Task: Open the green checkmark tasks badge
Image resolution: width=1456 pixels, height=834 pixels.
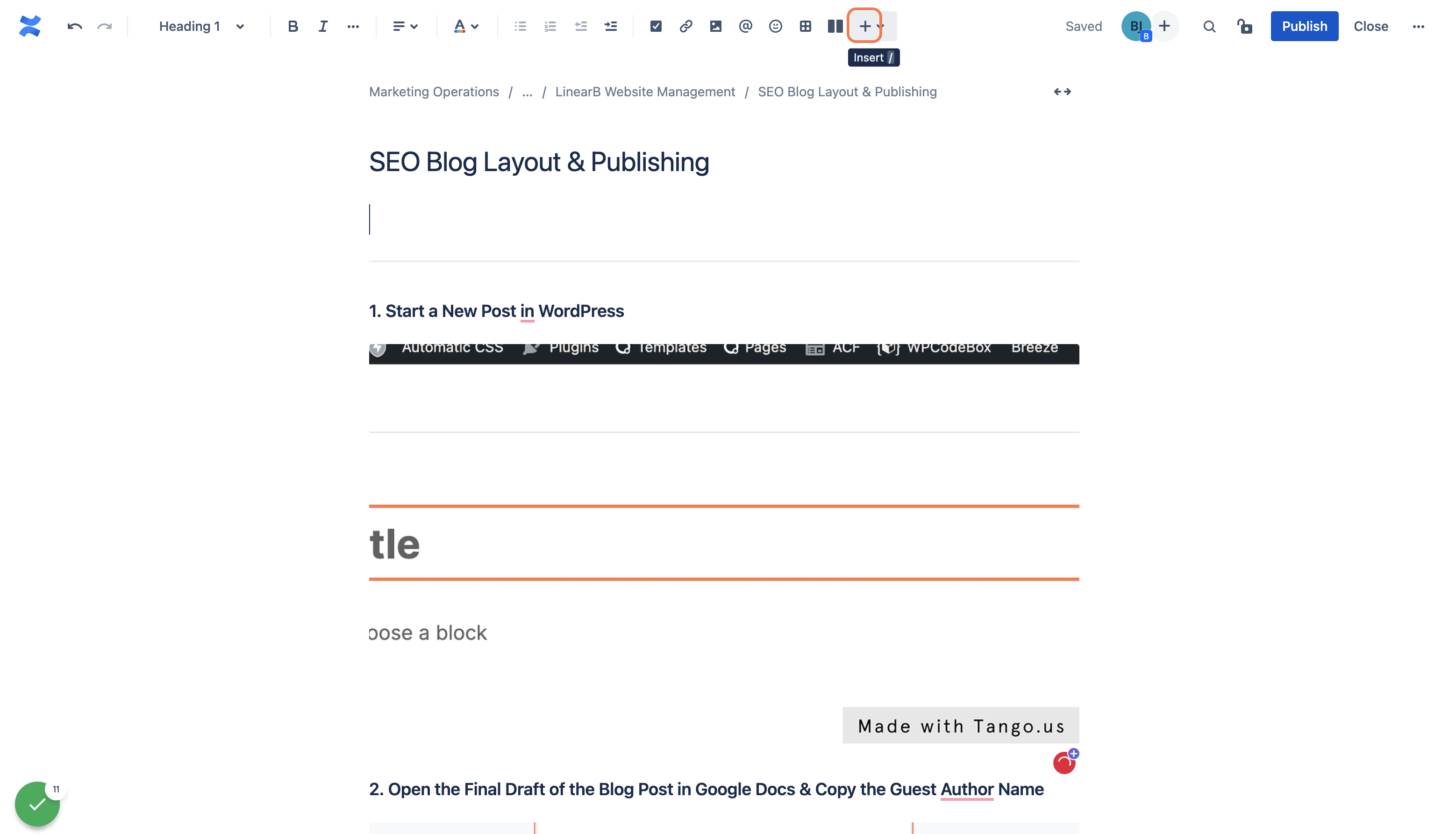Action: (x=37, y=804)
